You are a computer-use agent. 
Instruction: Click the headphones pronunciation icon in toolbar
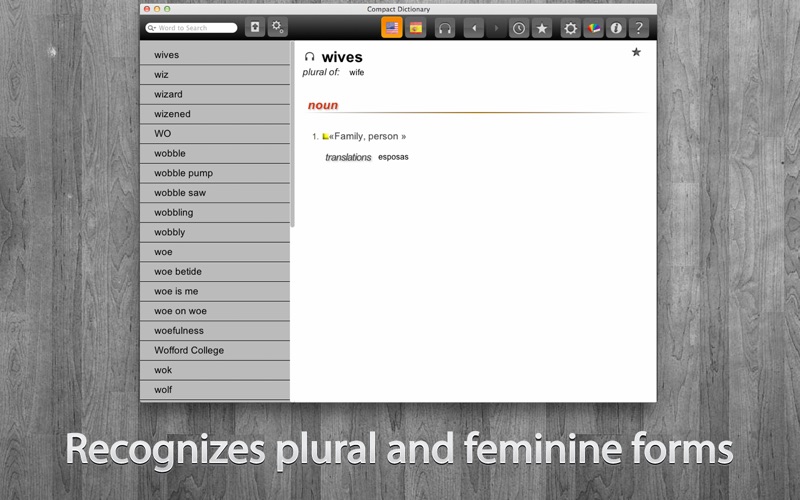[445, 28]
